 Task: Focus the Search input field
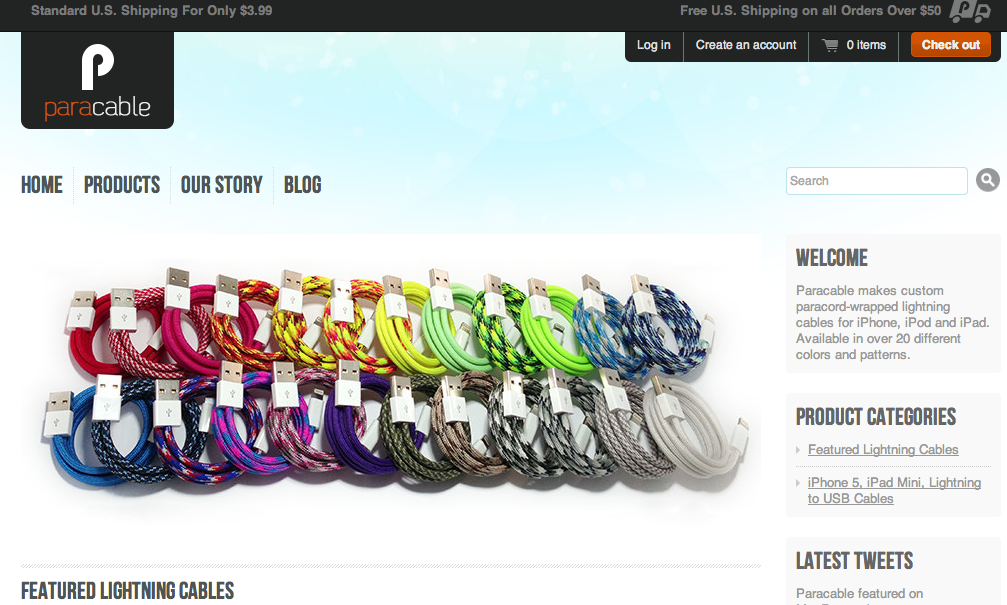[x=877, y=181]
